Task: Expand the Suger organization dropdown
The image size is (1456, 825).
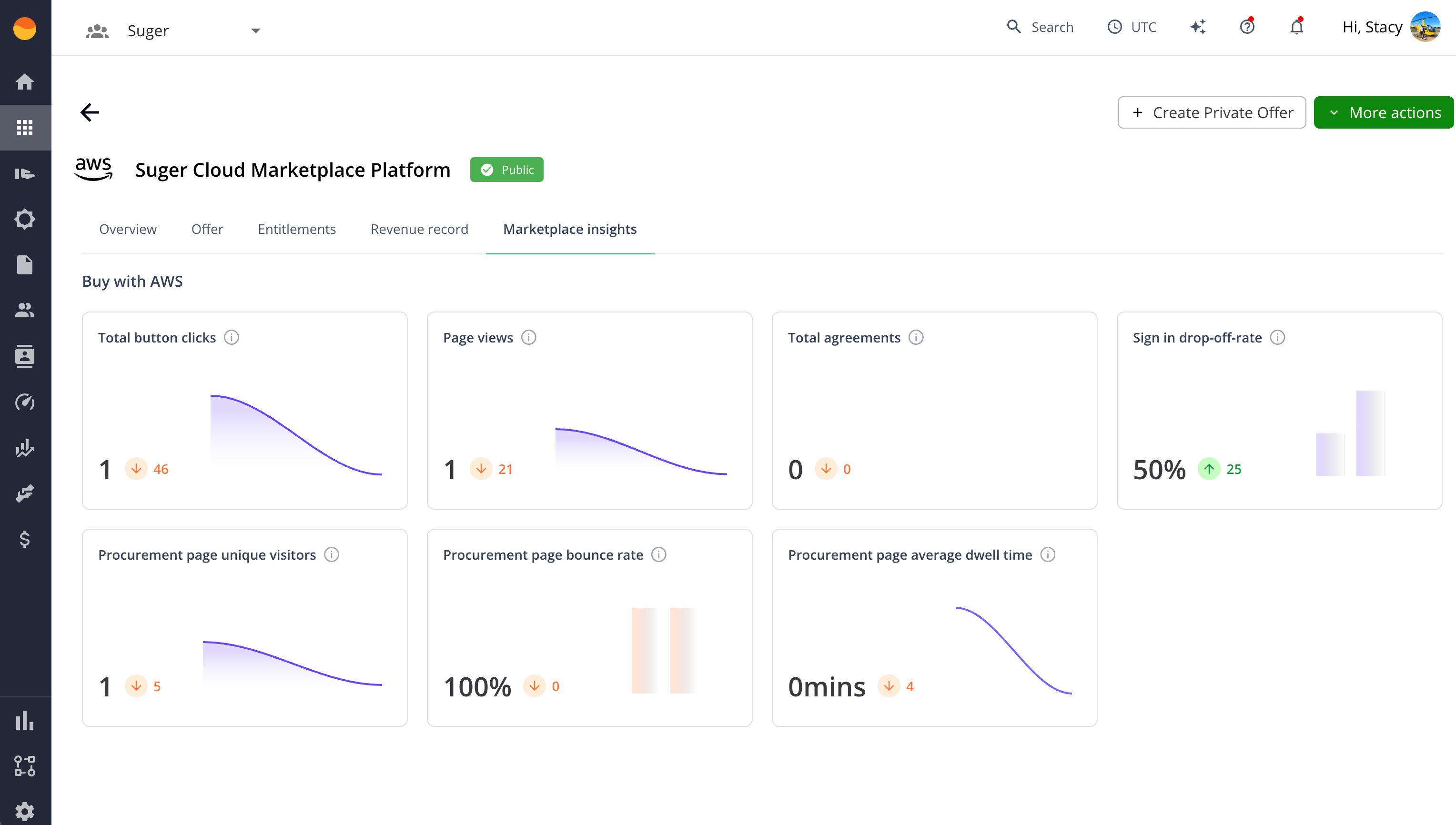Action: click(x=255, y=30)
